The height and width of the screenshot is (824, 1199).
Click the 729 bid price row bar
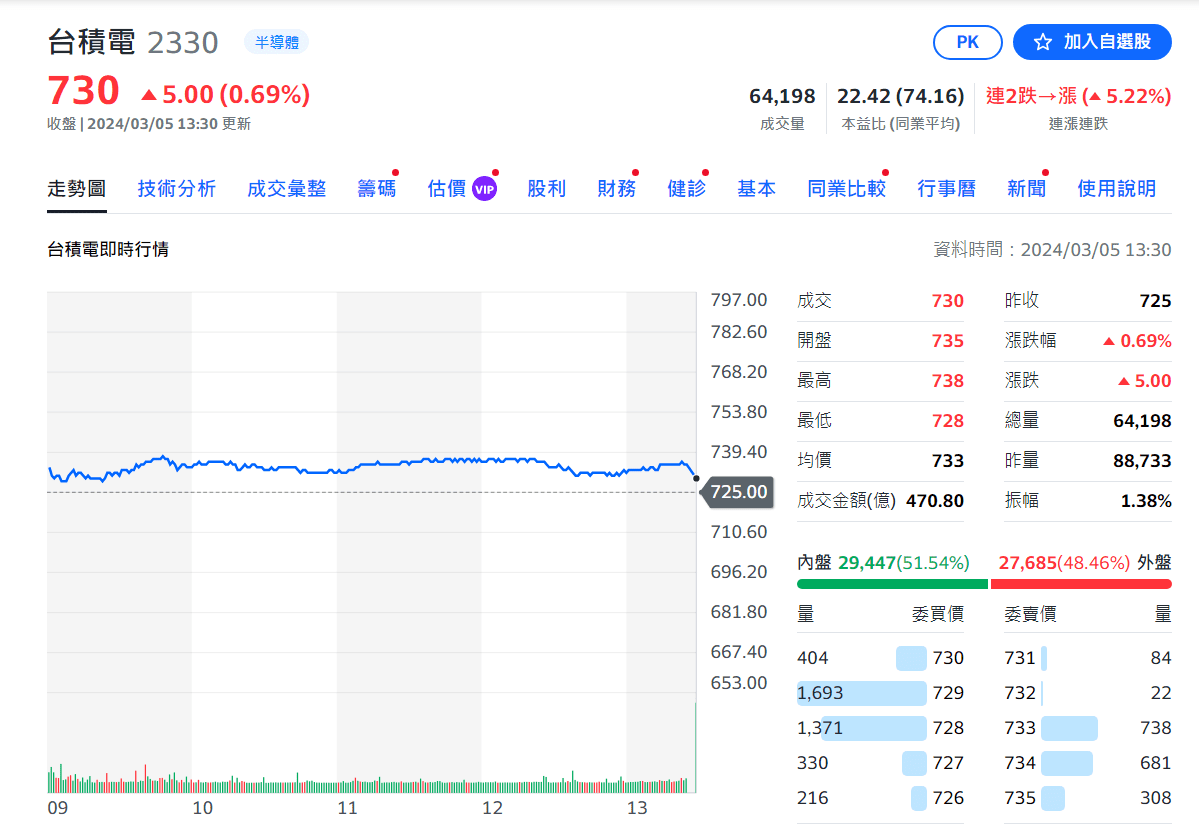(862, 693)
